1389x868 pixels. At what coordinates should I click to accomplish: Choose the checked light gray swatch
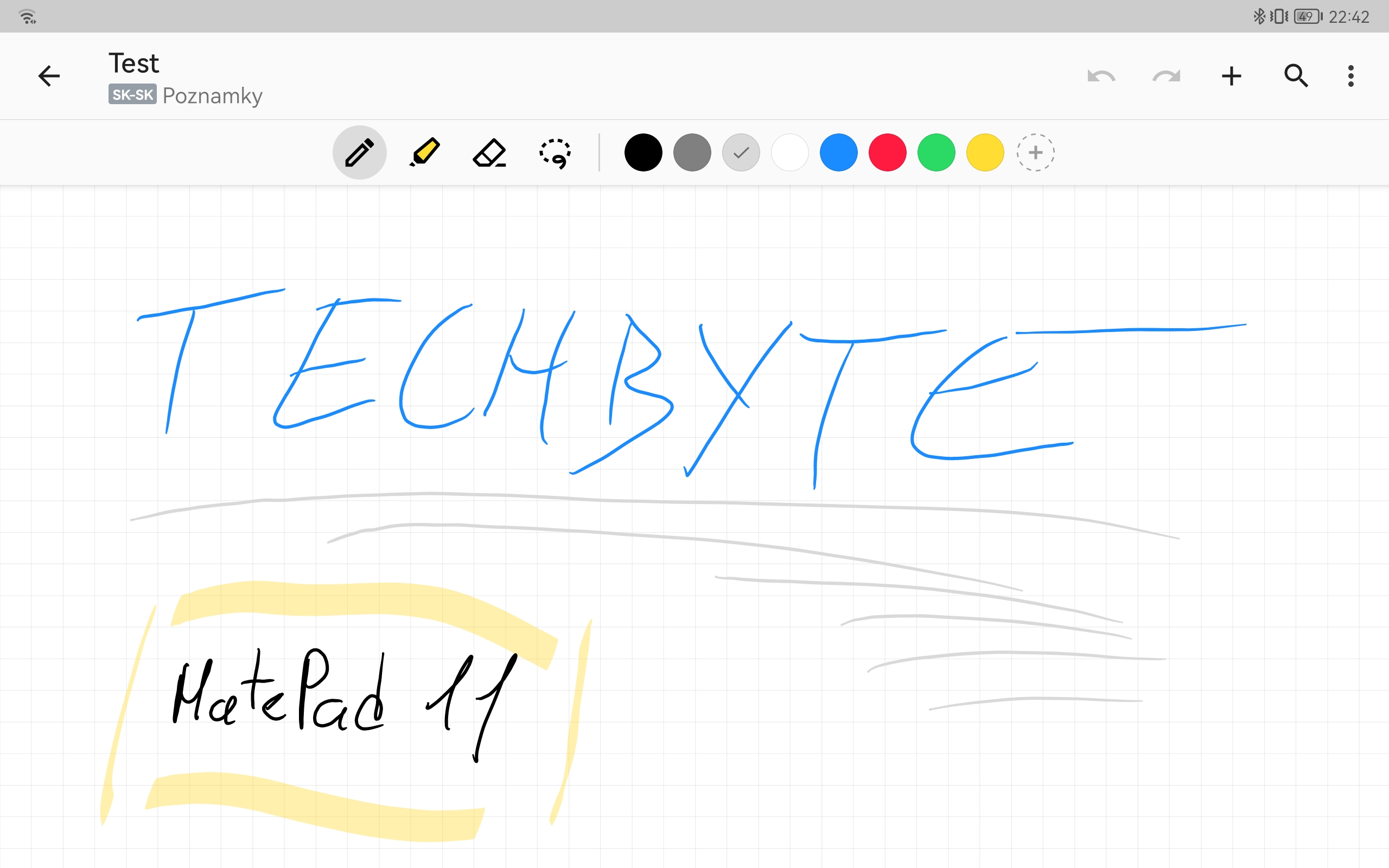click(741, 152)
